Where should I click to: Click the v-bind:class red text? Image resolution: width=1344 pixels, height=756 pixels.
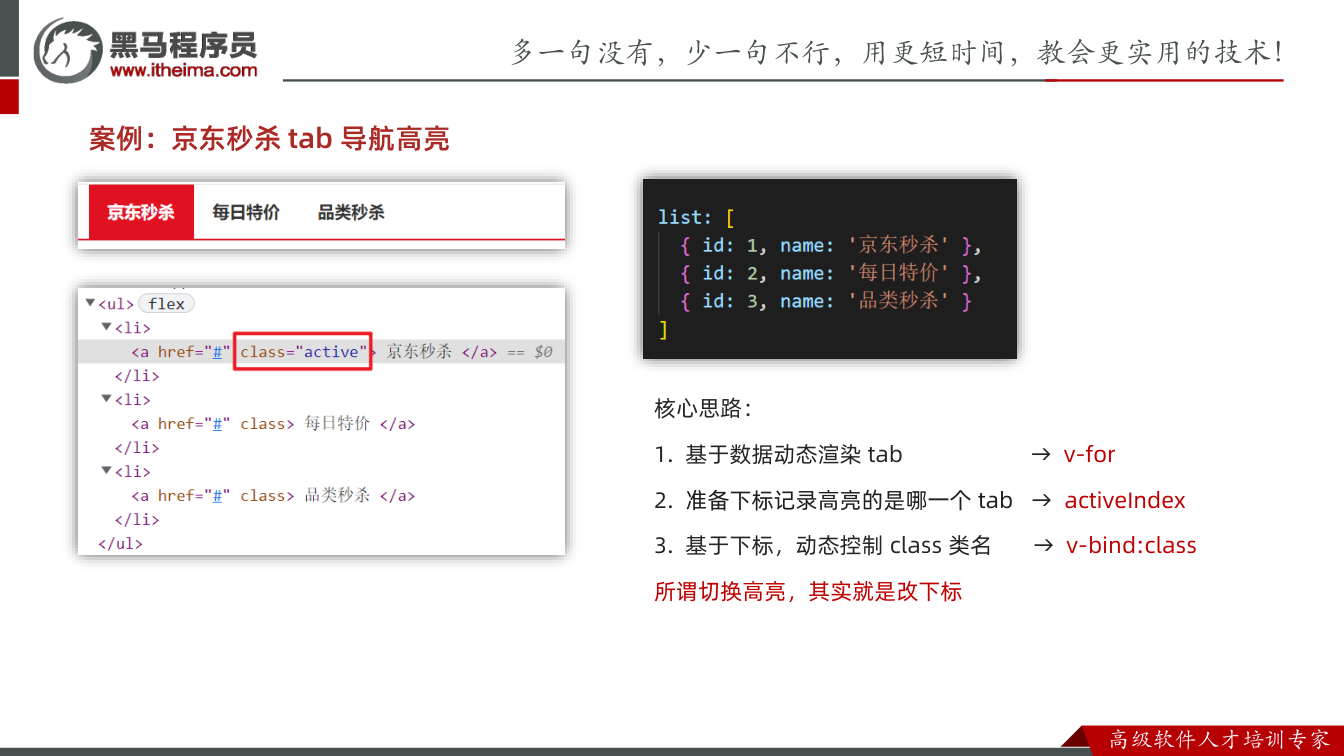(1131, 546)
